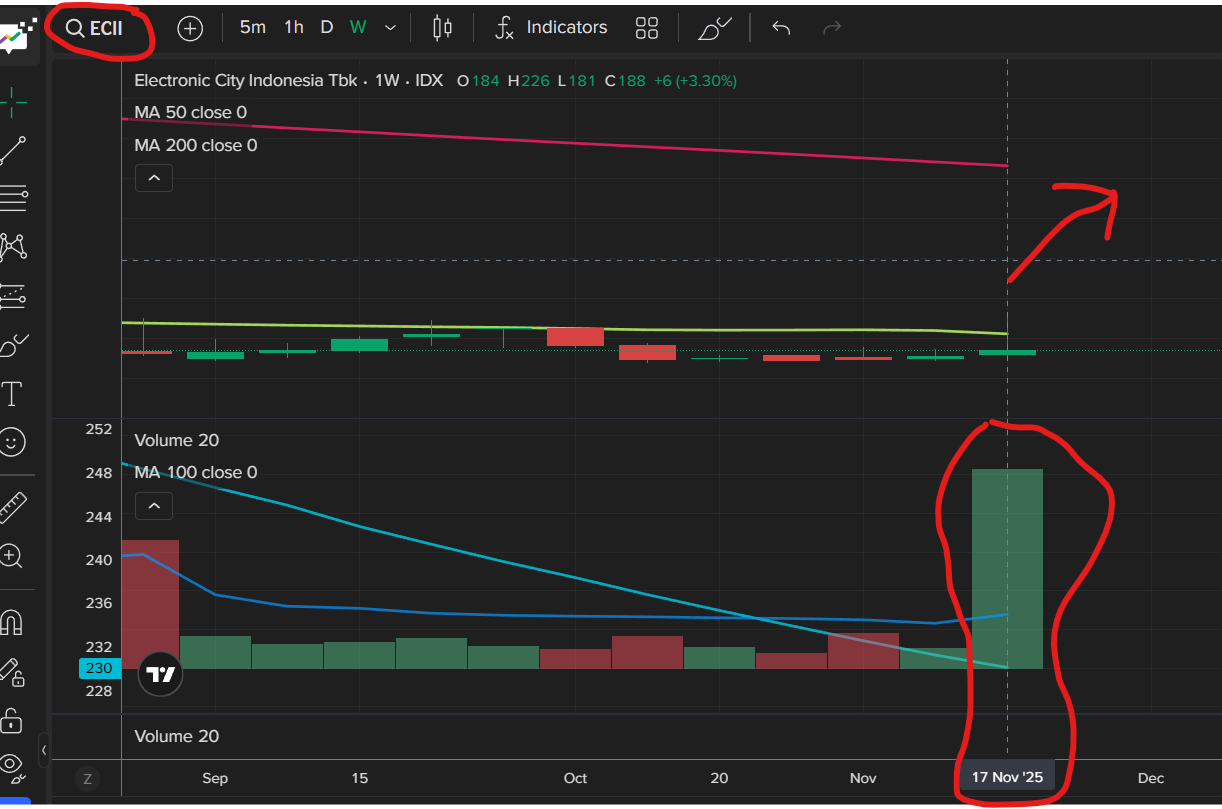1222x809 pixels.
Task: Toggle stay in drawing mode
Action: point(12,672)
